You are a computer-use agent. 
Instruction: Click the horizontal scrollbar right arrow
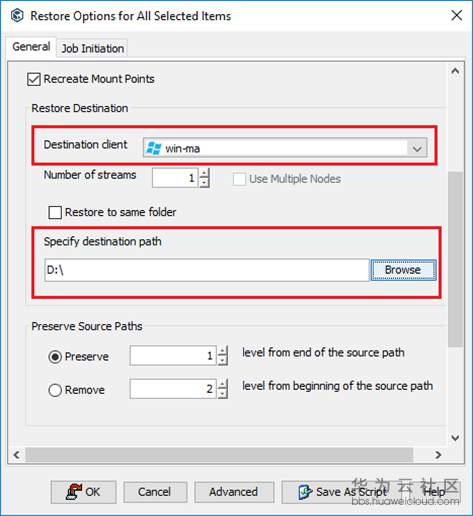click(438, 455)
